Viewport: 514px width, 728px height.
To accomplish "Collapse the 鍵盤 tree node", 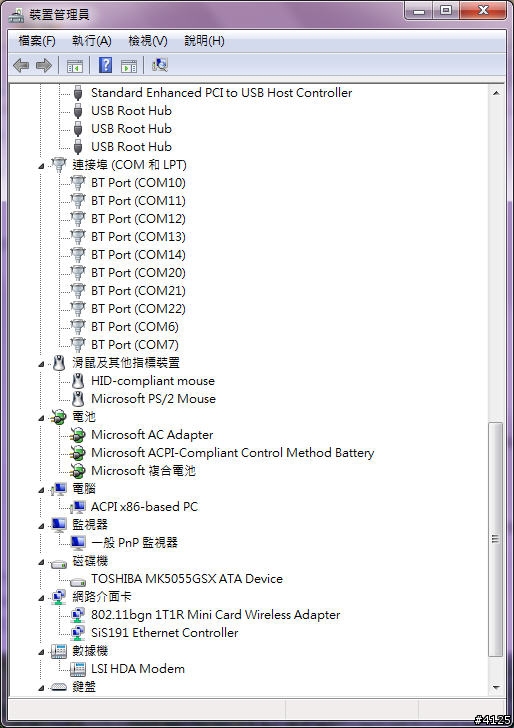I will [x=41, y=688].
